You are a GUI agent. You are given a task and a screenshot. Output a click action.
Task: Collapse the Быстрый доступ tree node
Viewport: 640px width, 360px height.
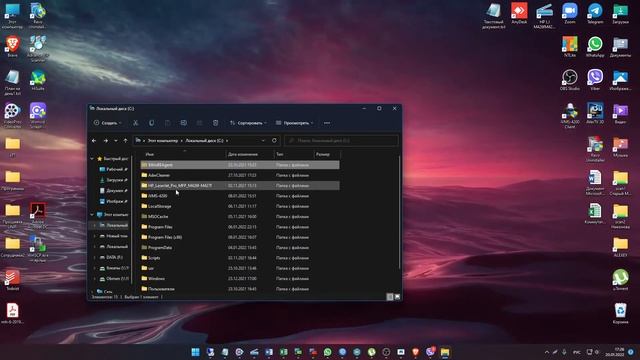point(92,158)
